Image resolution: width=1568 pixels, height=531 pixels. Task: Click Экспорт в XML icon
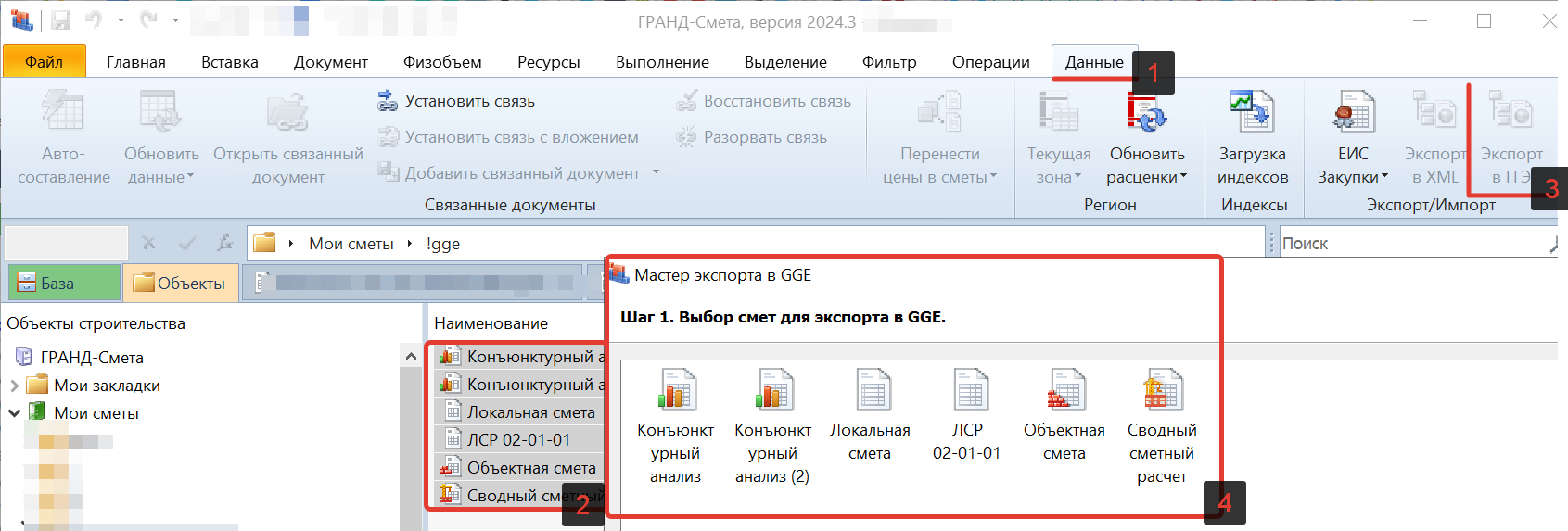pyautogui.click(x=1434, y=111)
